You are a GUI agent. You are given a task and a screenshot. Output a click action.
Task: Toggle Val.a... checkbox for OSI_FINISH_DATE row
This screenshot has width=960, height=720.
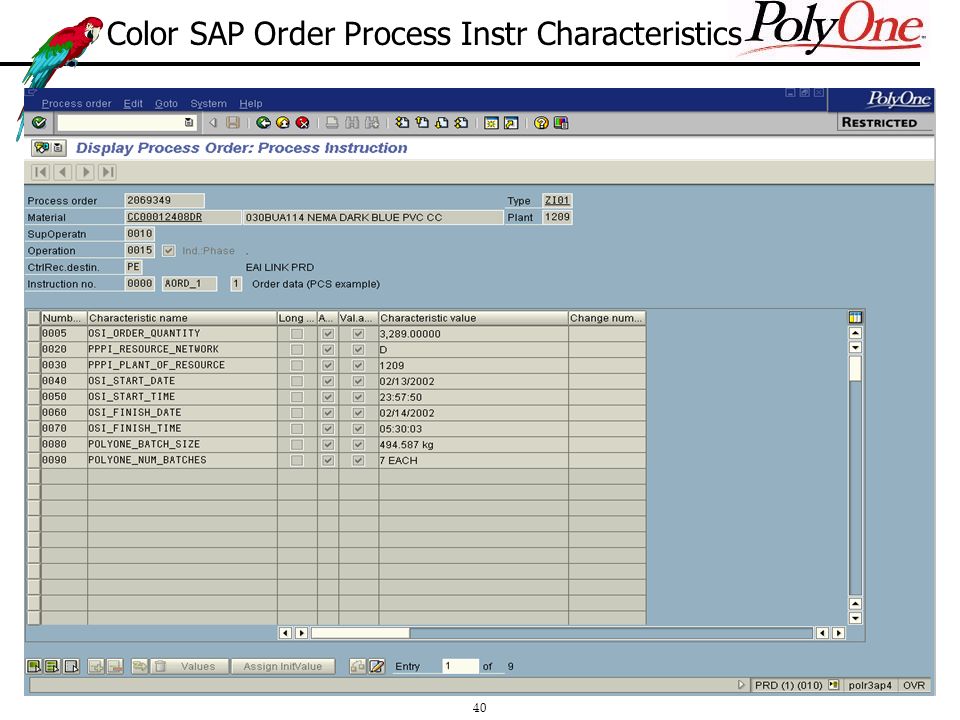point(359,413)
